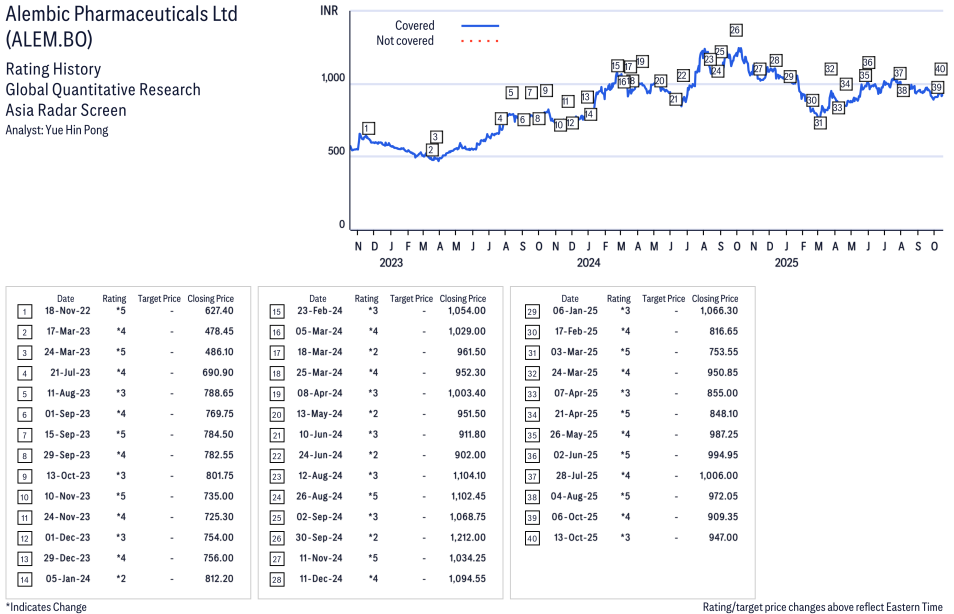The image size is (954, 614).
Task: Click chart marker 22 on the graph
Action: pyautogui.click(x=682, y=75)
